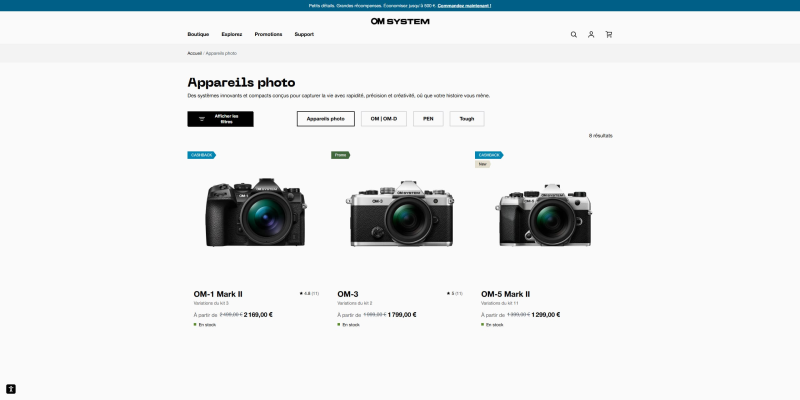Select the Tough category tab
Viewport: 800px width, 400px height.
[x=467, y=119]
